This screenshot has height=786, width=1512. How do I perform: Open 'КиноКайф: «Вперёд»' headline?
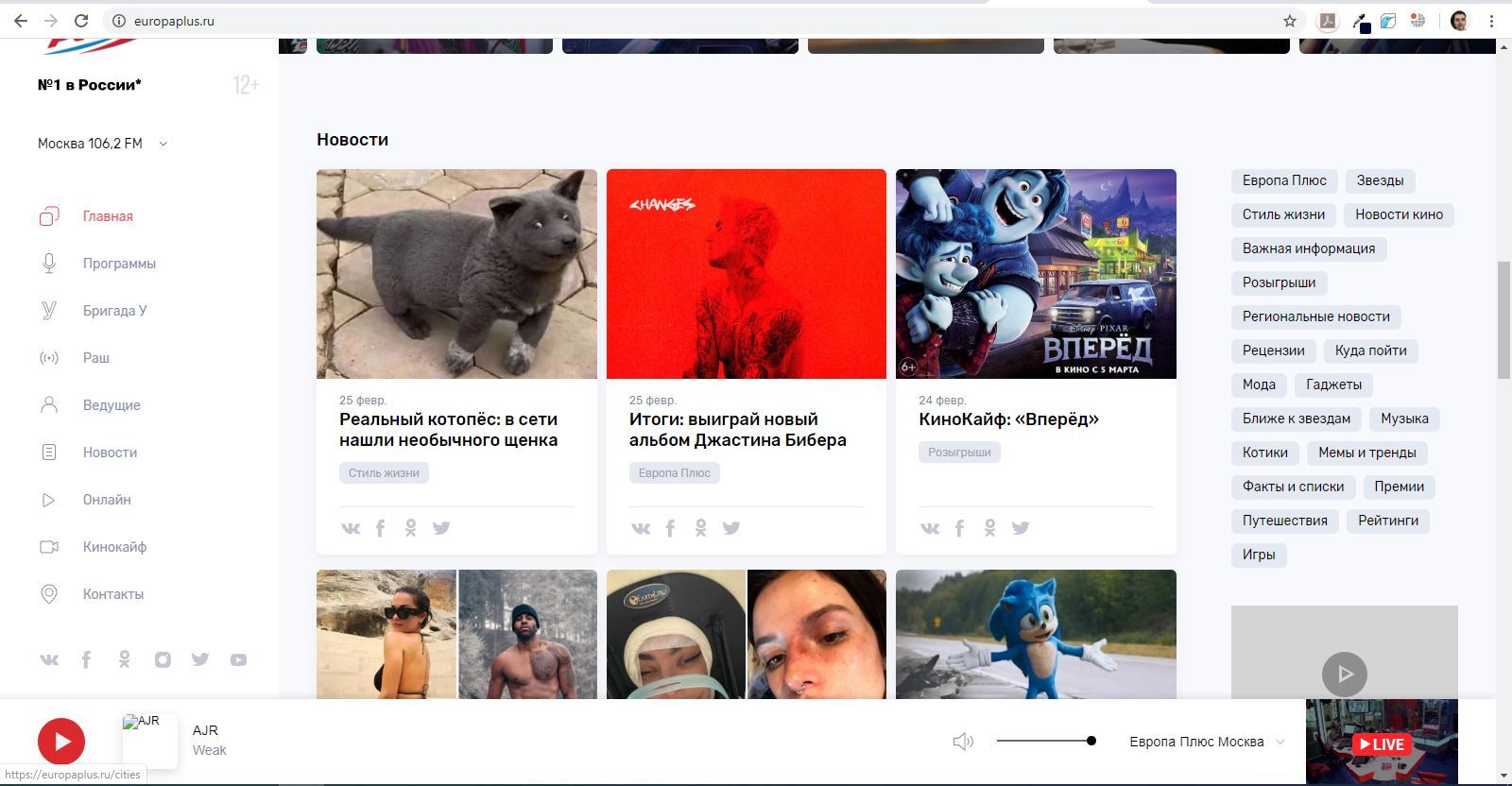(1008, 419)
